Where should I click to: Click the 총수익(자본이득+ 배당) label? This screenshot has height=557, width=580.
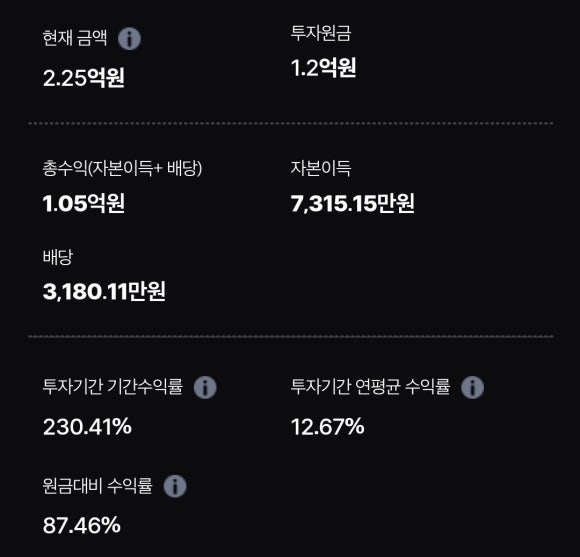122,169
